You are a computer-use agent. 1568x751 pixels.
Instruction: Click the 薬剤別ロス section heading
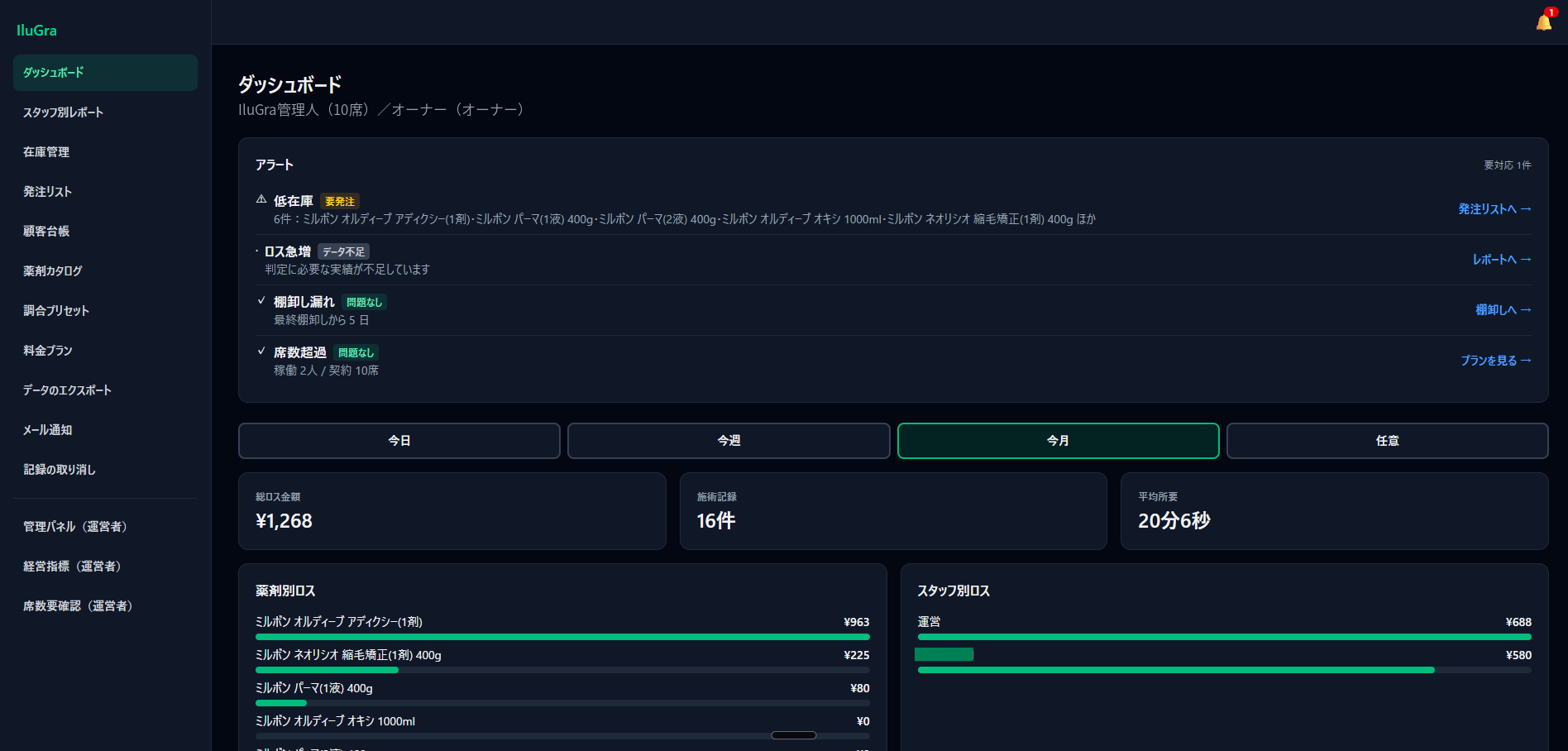[285, 591]
